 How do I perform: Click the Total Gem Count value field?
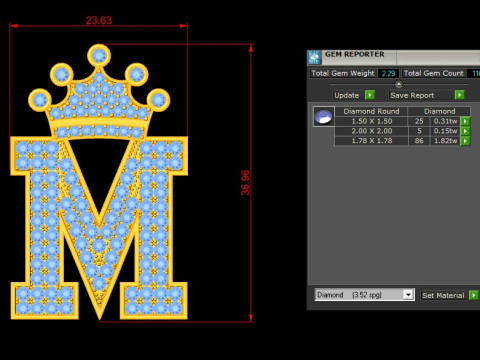click(x=474, y=73)
